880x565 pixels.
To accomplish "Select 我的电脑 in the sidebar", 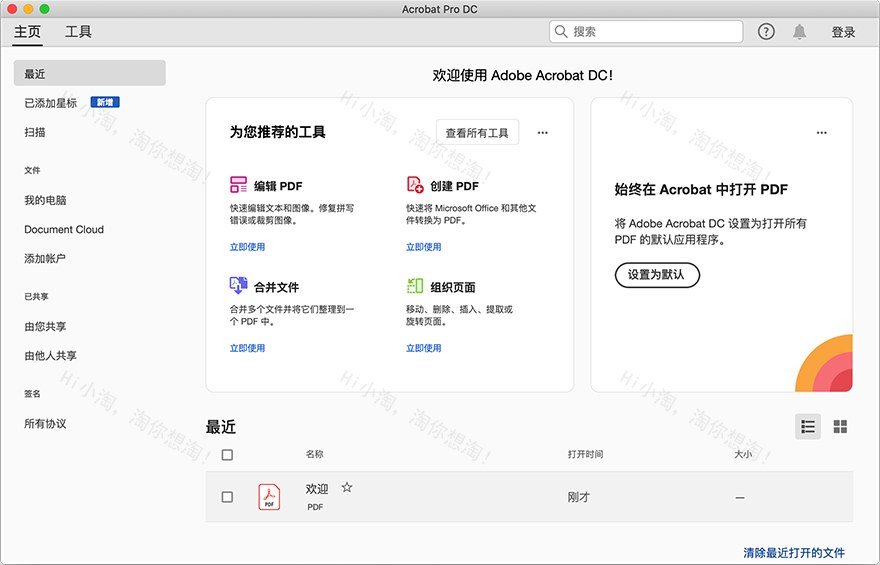I will (x=45, y=200).
